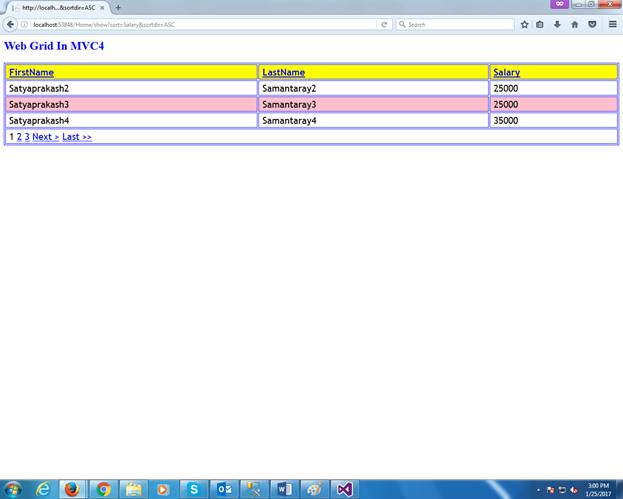623x499 pixels.
Task: Select the localhost sortdir ASC tab
Action: [x=58, y=8]
